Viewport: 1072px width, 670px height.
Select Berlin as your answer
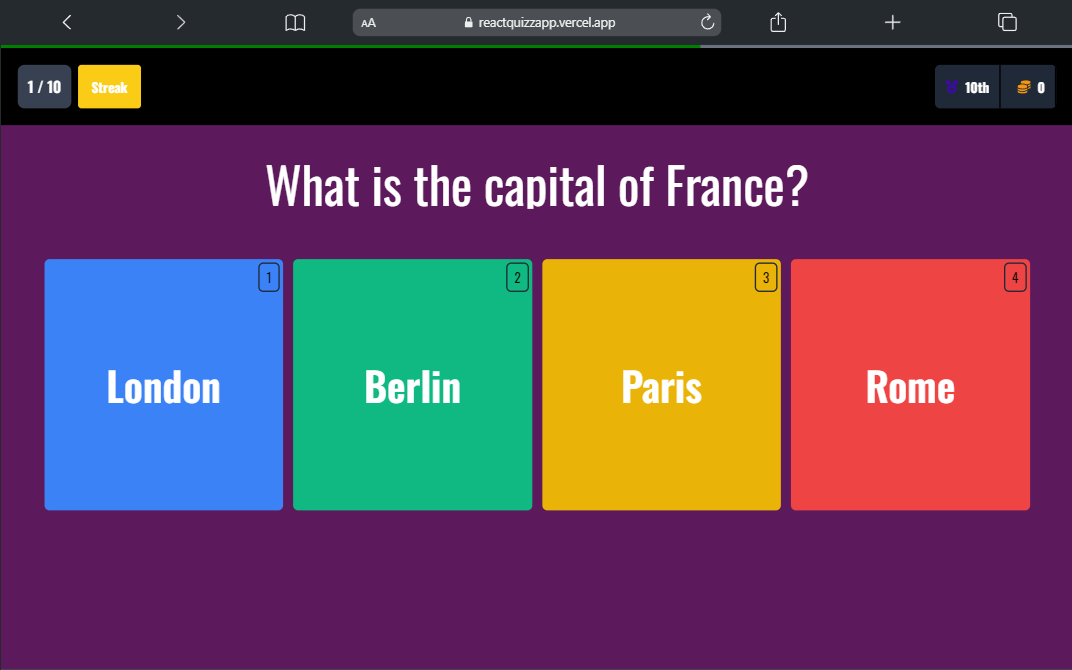click(x=412, y=385)
